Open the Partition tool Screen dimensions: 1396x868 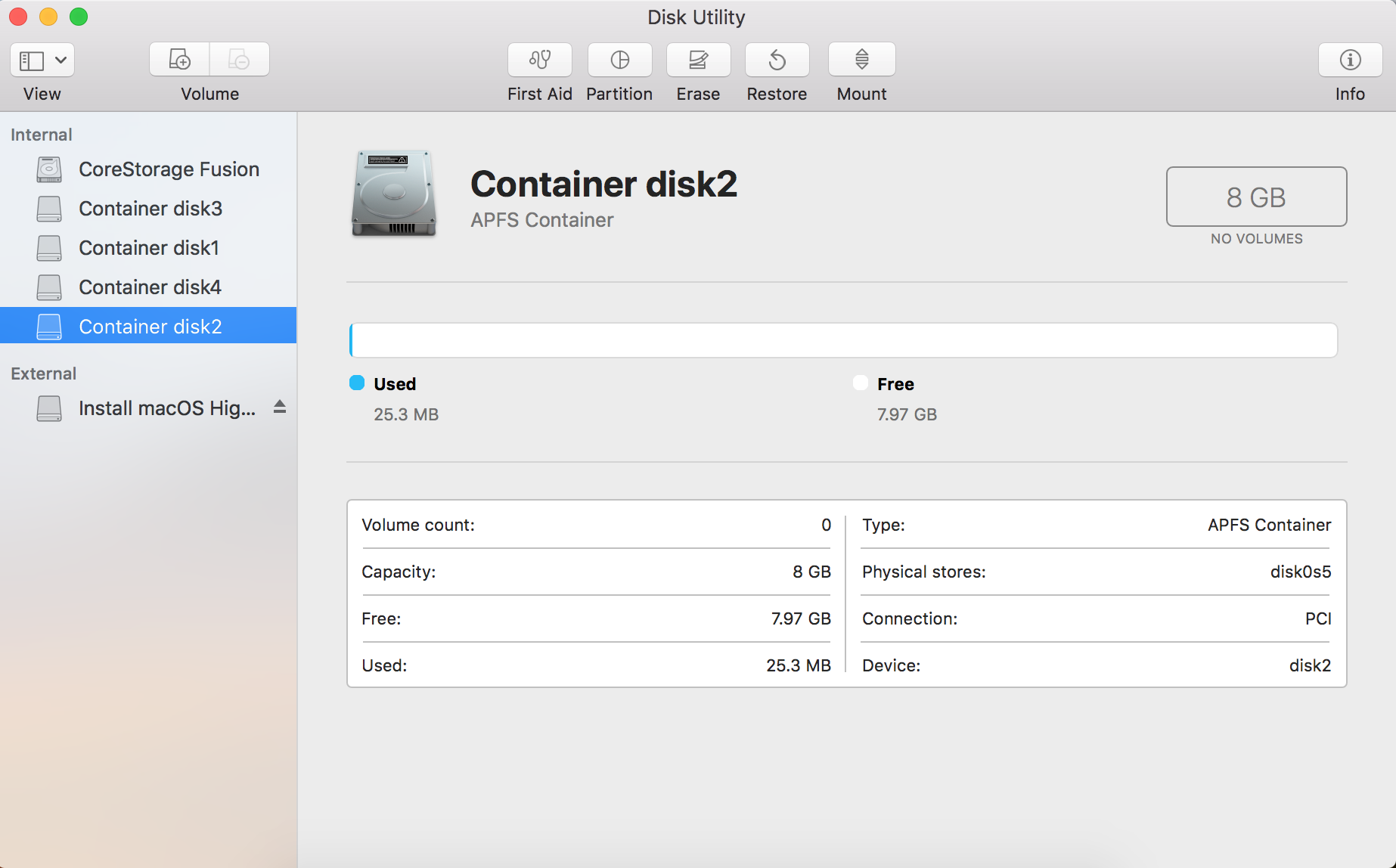pos(619,60)
